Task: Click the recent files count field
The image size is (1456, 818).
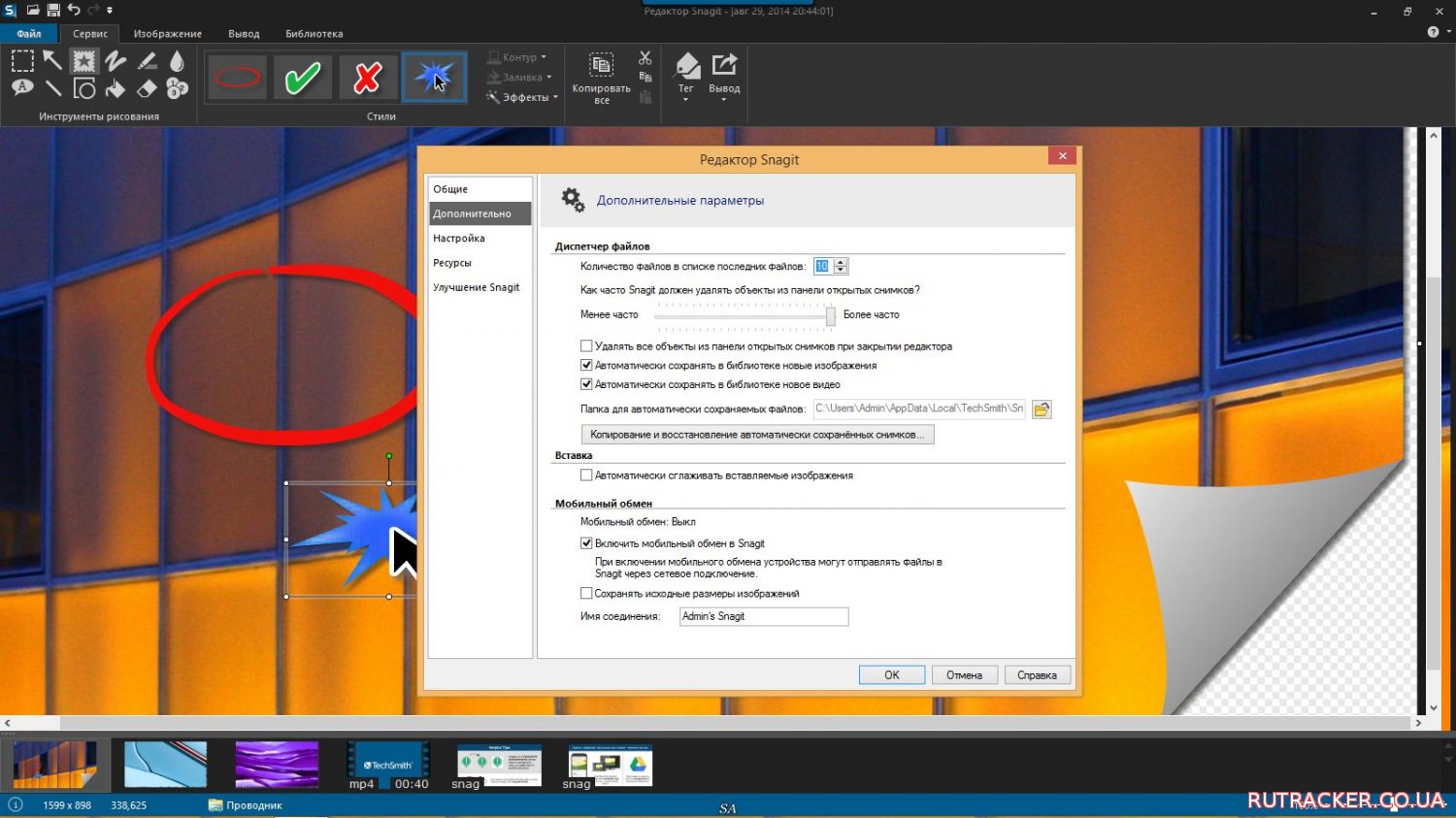Action: pyautogui.click(x=823, y=266)
